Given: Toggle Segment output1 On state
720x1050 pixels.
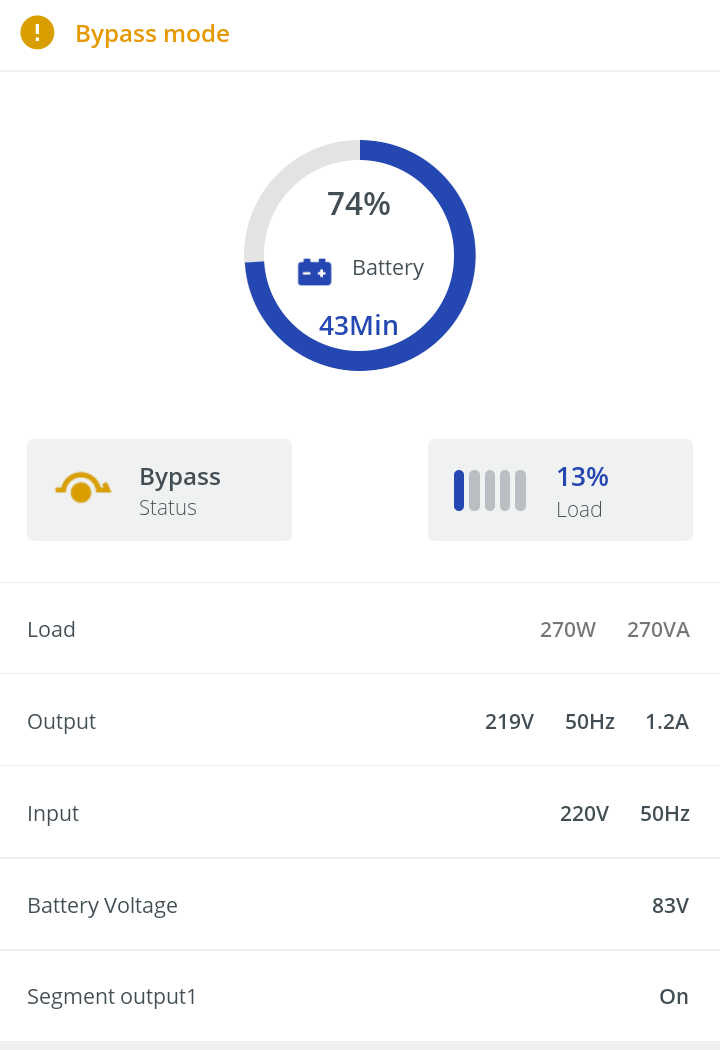Looking at the screenshot, I should click(674, 996).
